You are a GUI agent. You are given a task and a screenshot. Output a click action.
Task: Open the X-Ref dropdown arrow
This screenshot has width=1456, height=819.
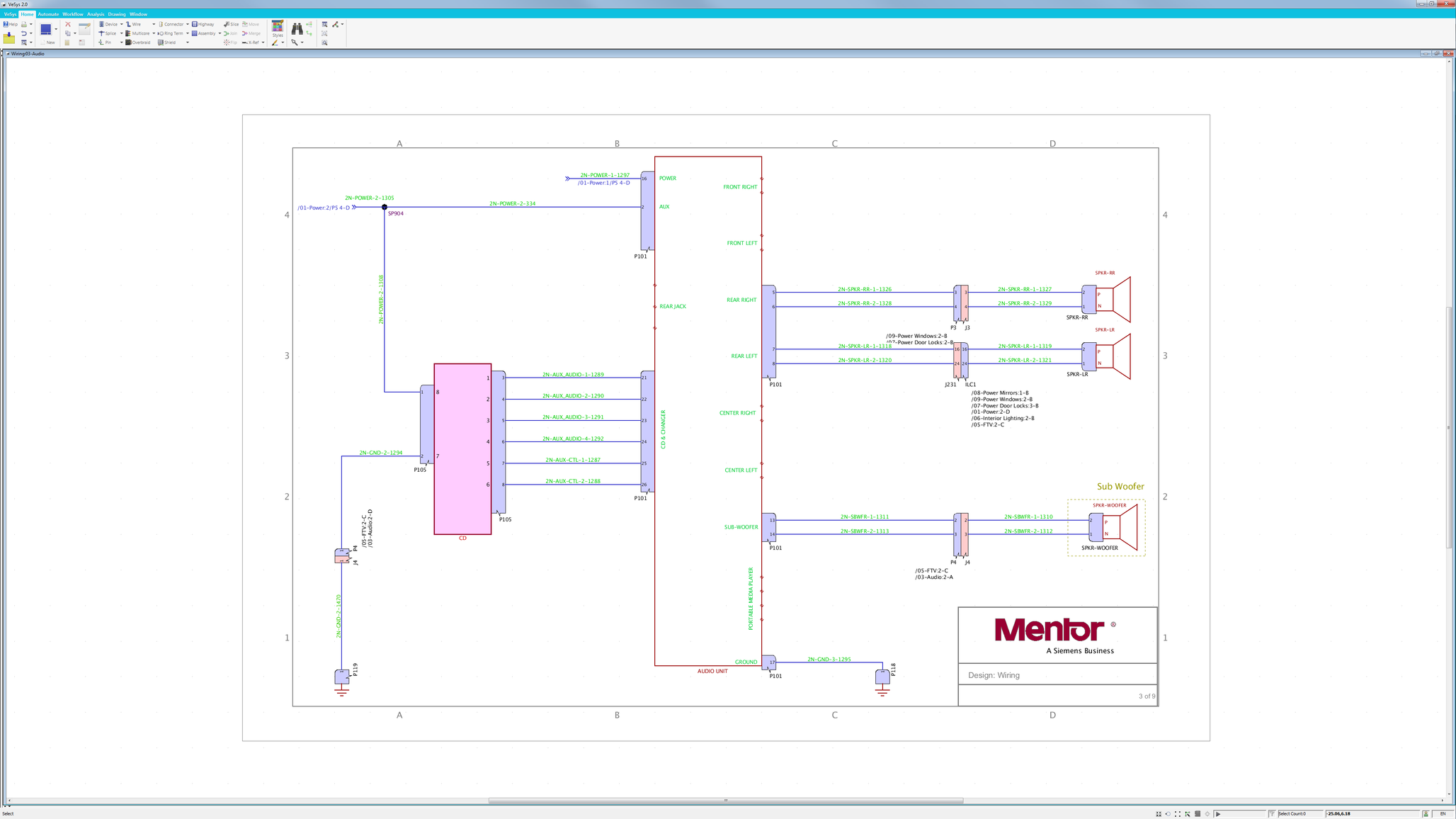262,43
